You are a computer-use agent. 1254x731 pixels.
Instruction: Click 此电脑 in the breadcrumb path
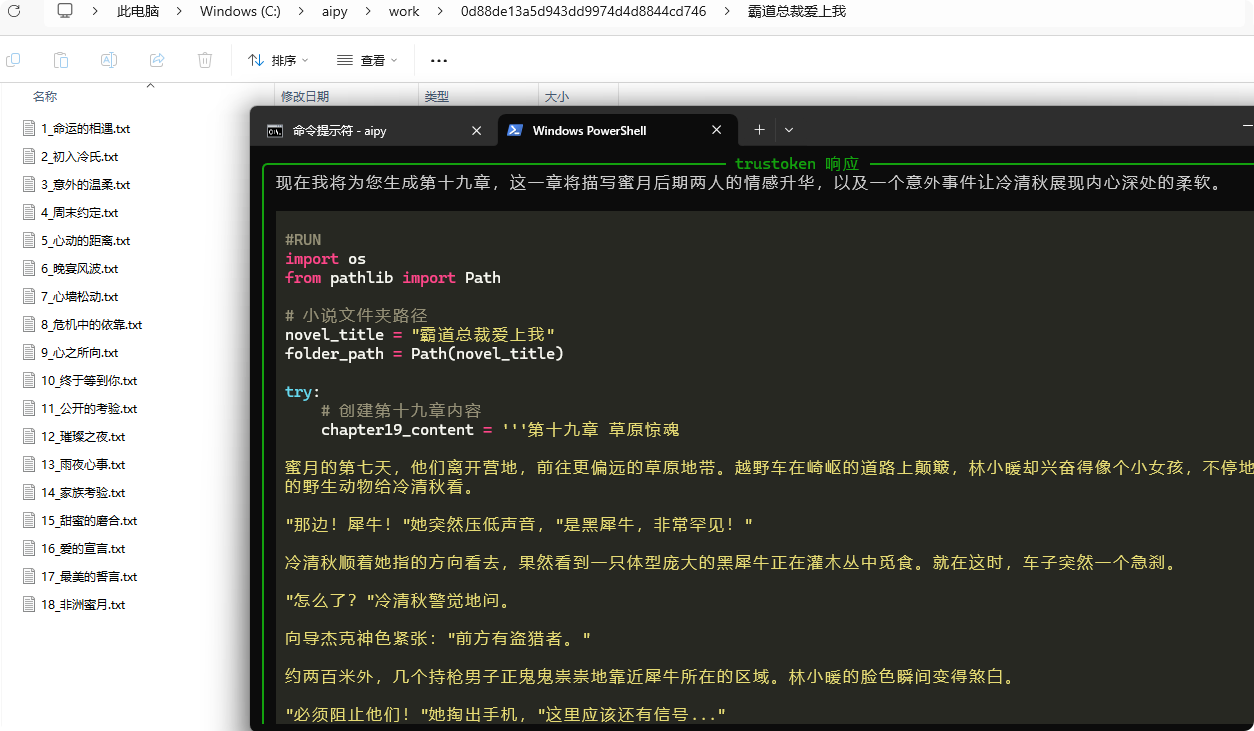pos(138,12)
